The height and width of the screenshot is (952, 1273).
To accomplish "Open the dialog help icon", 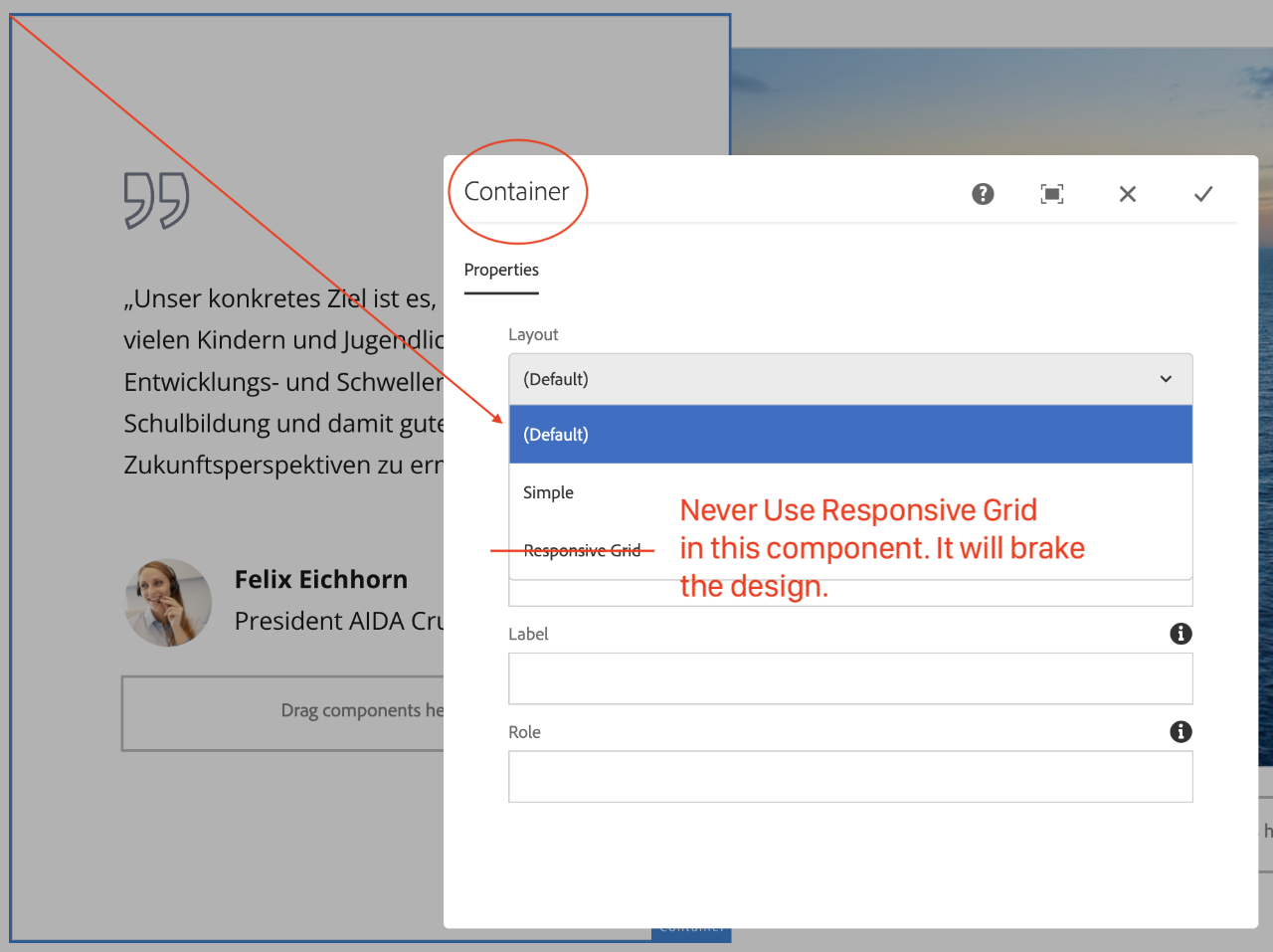I will tap(983, 194).
